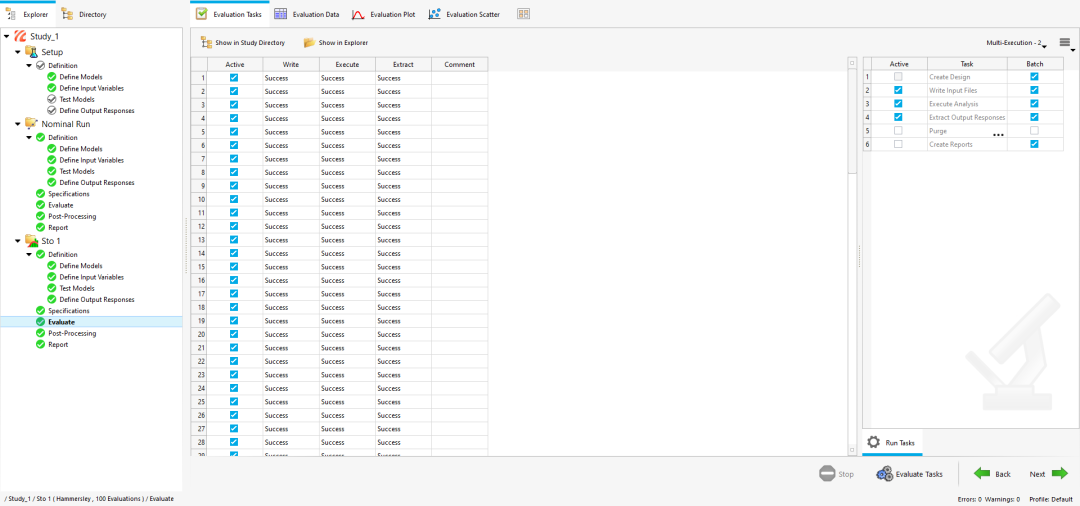Screen dimensions: 1080x506
Task: Open the Evaluation Plot view icon
Action: (358, 14)
